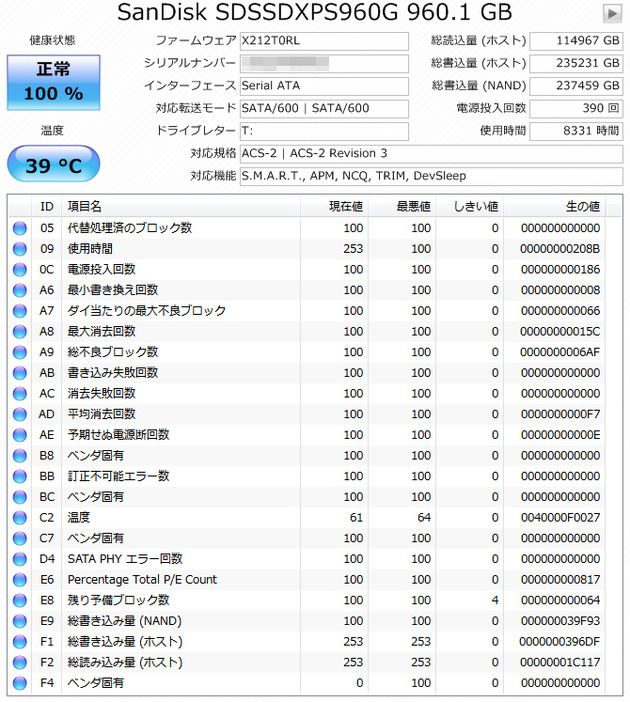This screenshot has width=630, height=702.
Task: Click status orb for BC ベンダ固有 row
Action: click(x=20, y=497)
